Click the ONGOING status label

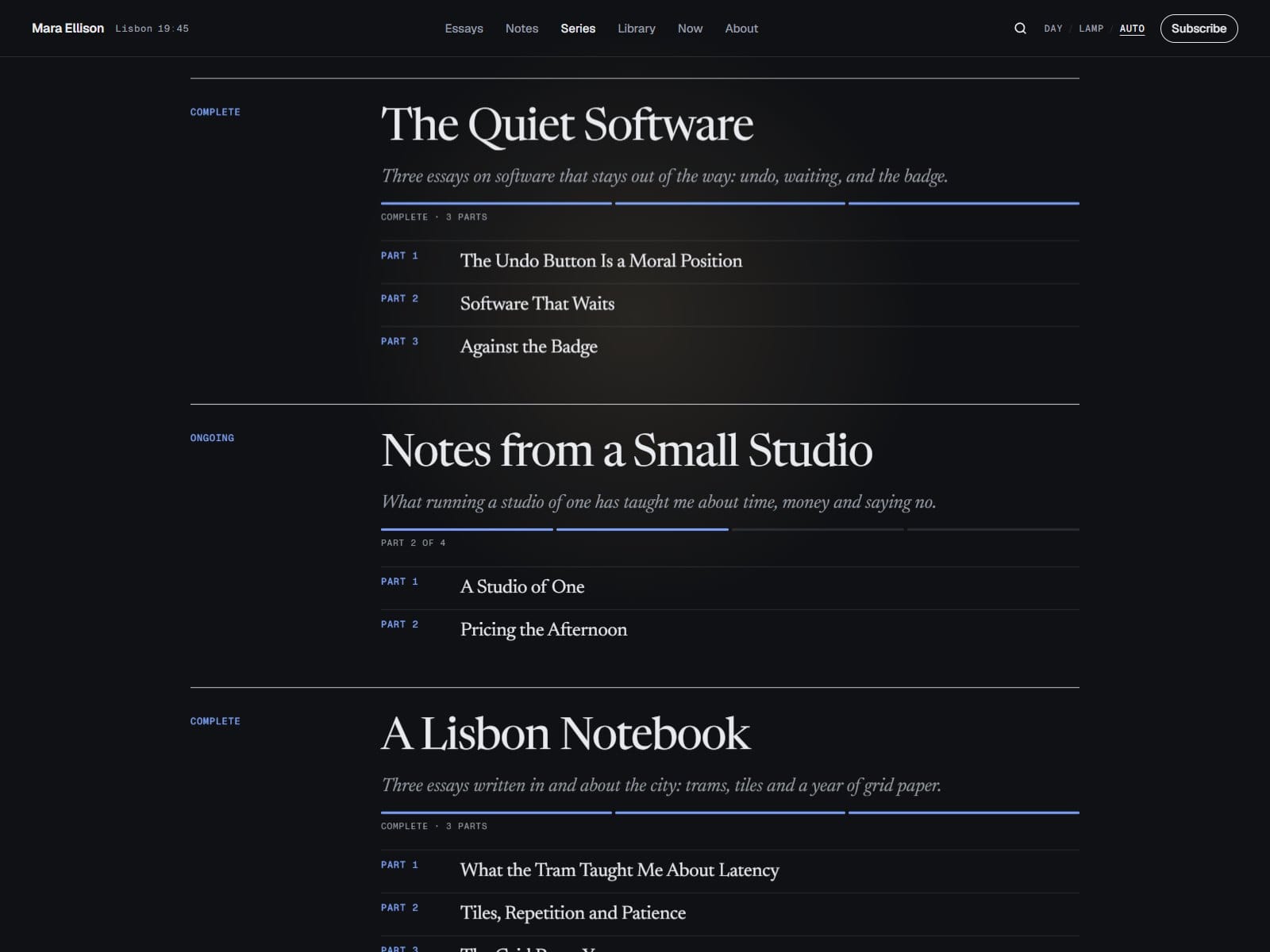coord(212,438)
